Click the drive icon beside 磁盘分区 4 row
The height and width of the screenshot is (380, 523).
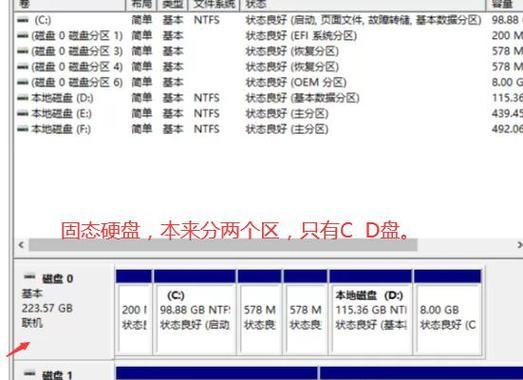(x=23, y=67)
